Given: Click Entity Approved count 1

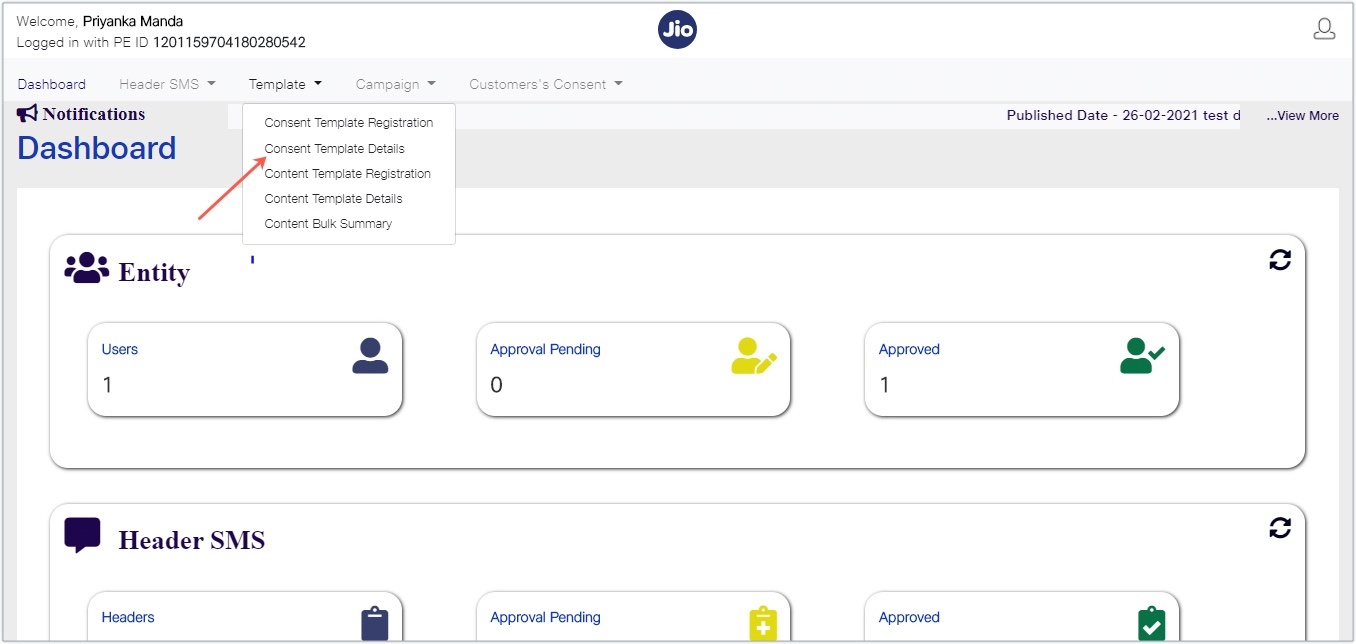Looking at the screenshot, I should point(884,385).
